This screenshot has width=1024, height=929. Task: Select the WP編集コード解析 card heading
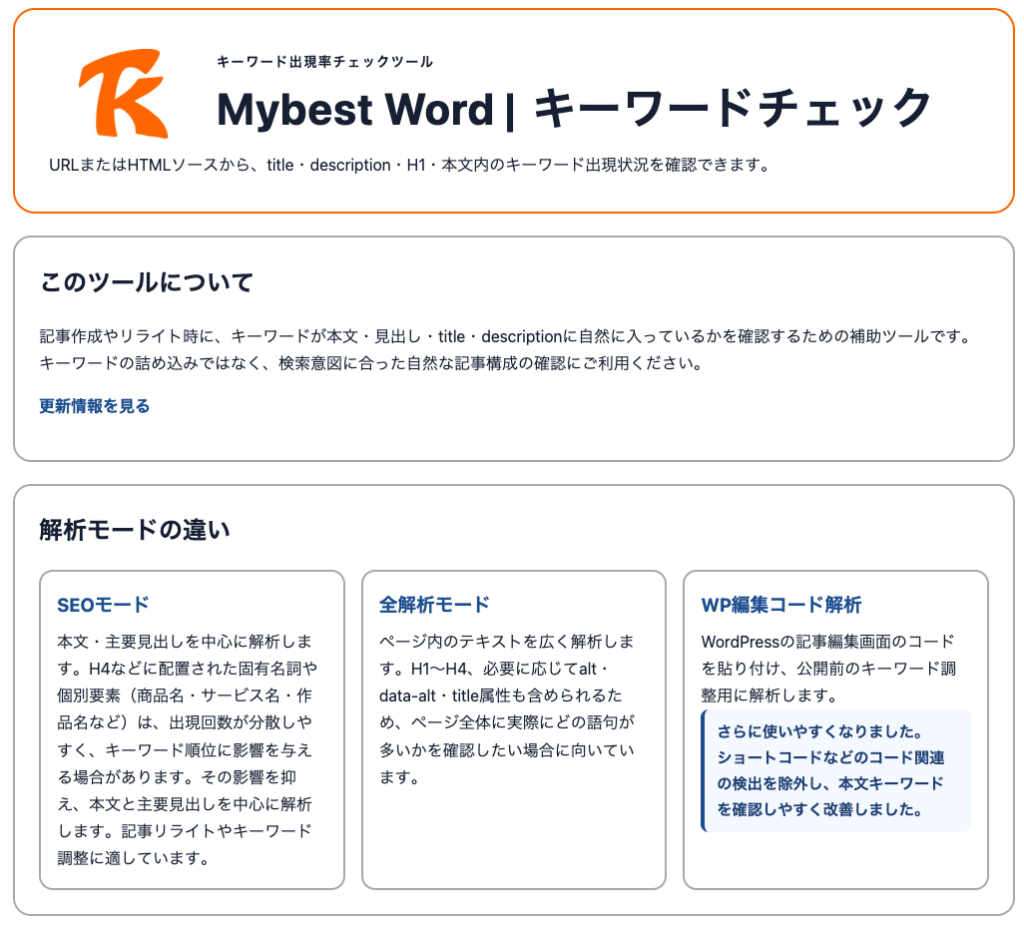pos(781,605)
